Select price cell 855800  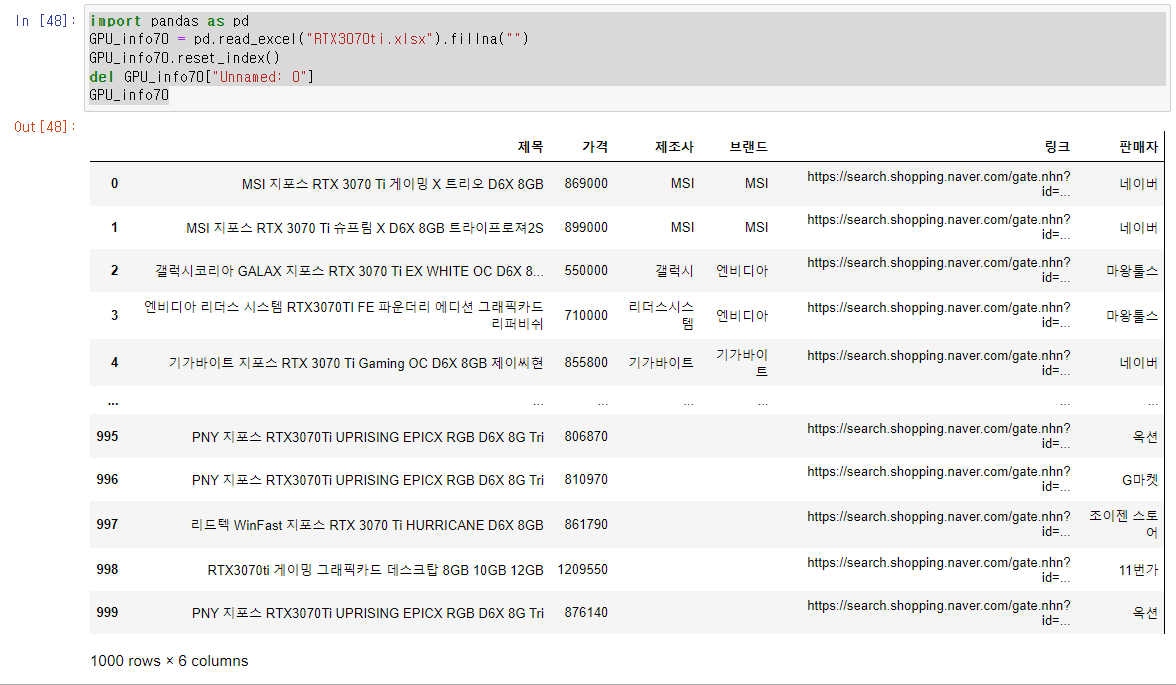pyautogui.click(x=586, y=362)
